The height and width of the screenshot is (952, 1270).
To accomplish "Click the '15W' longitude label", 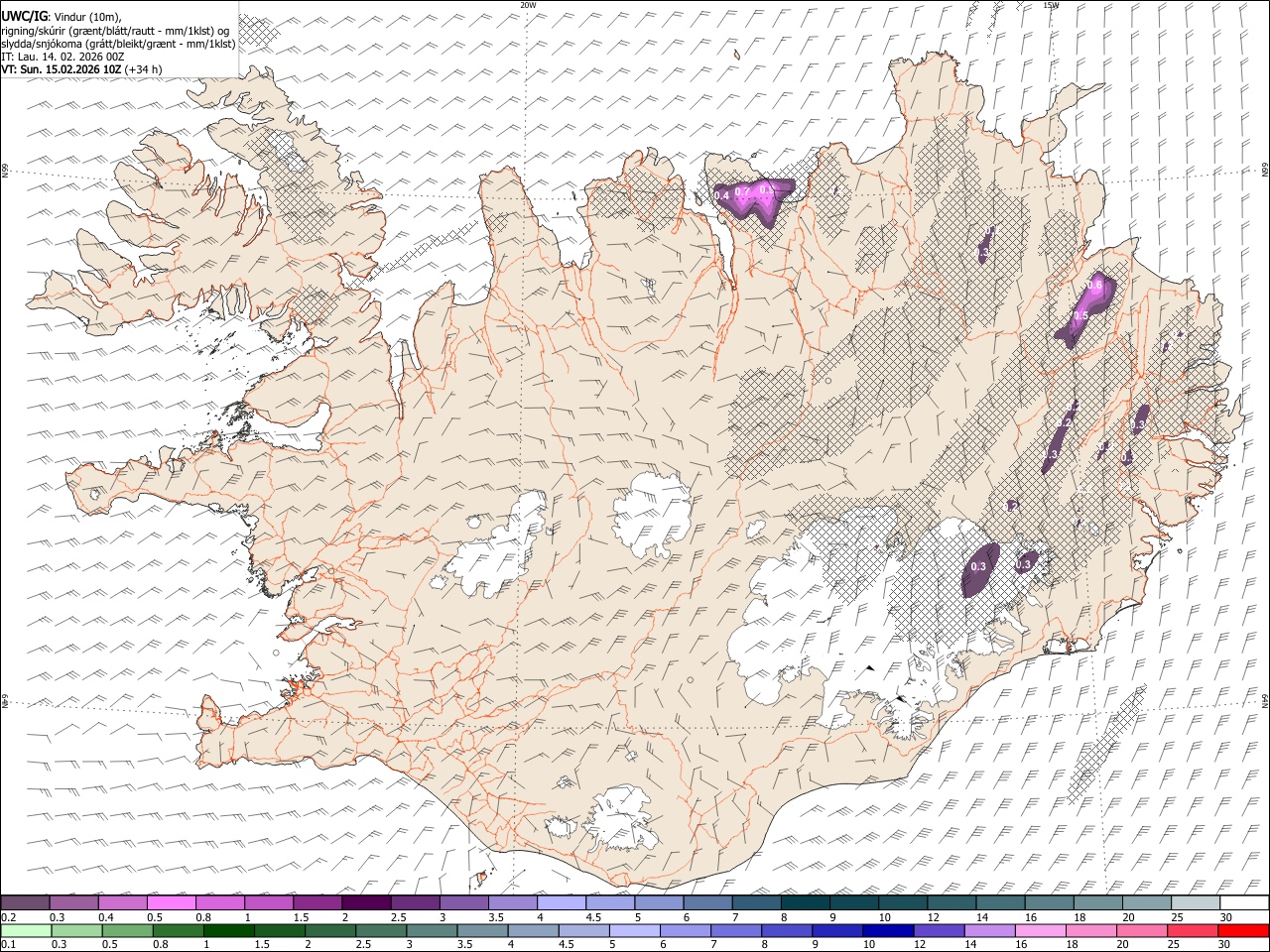I will click(x=1051, y=5).
